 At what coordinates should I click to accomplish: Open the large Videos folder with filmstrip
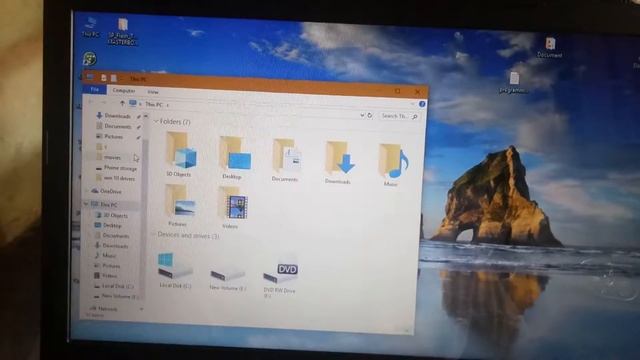[232, 207]
